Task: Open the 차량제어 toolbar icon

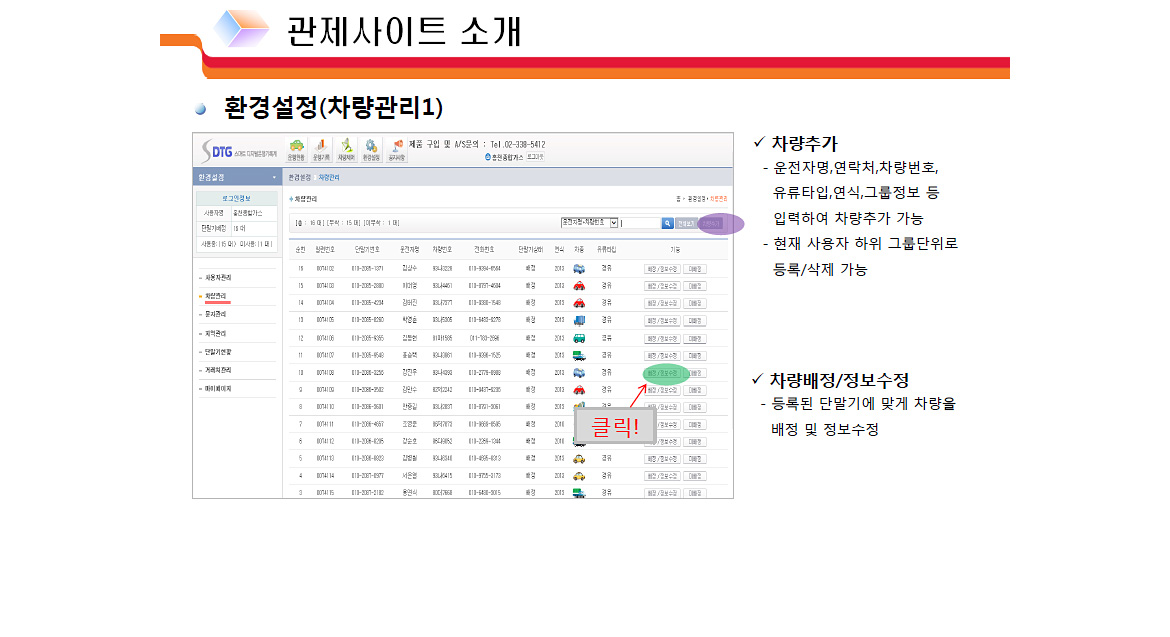Action: [x=347, y=149]
